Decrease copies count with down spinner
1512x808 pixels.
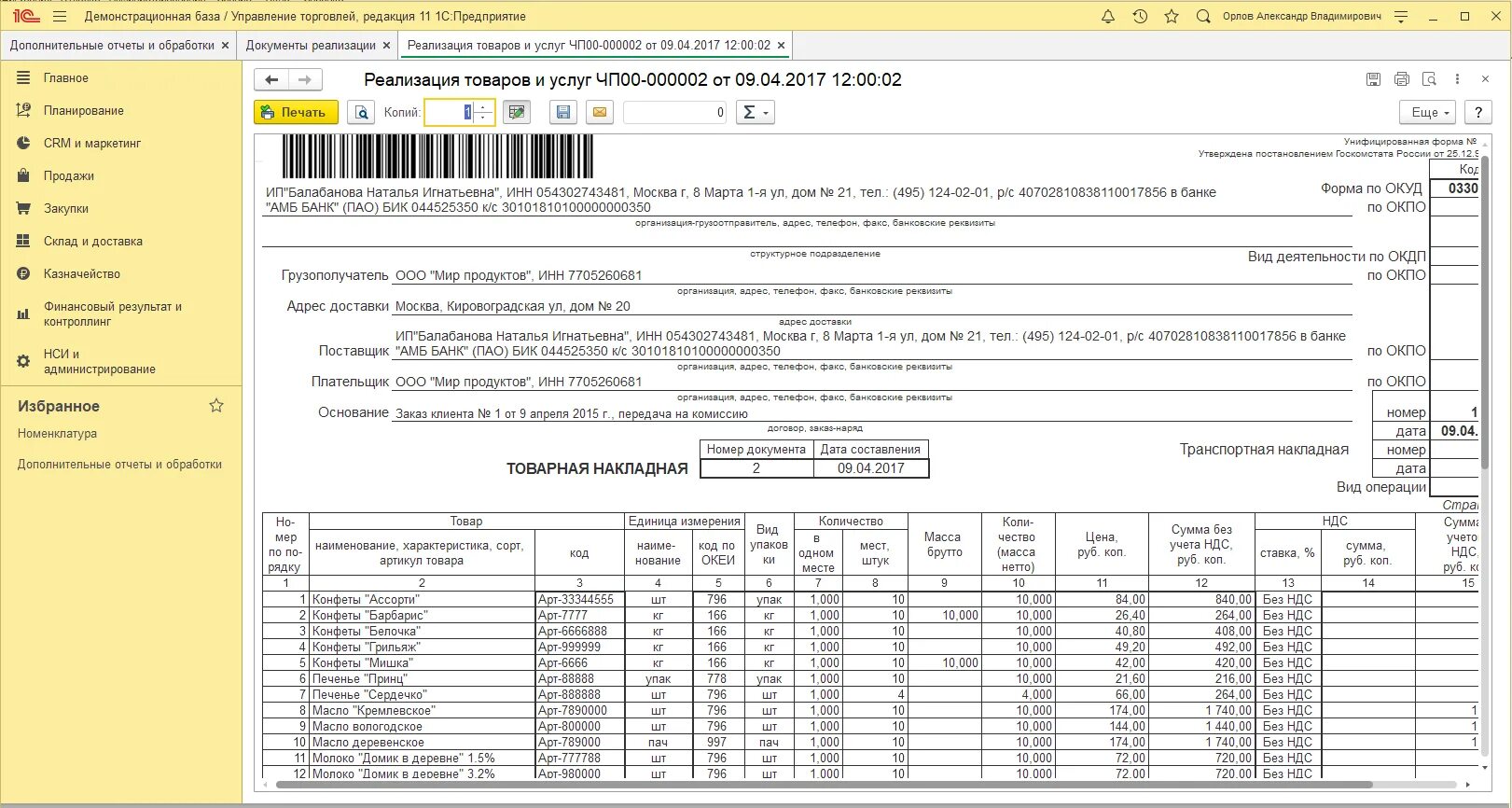(483, 118)
